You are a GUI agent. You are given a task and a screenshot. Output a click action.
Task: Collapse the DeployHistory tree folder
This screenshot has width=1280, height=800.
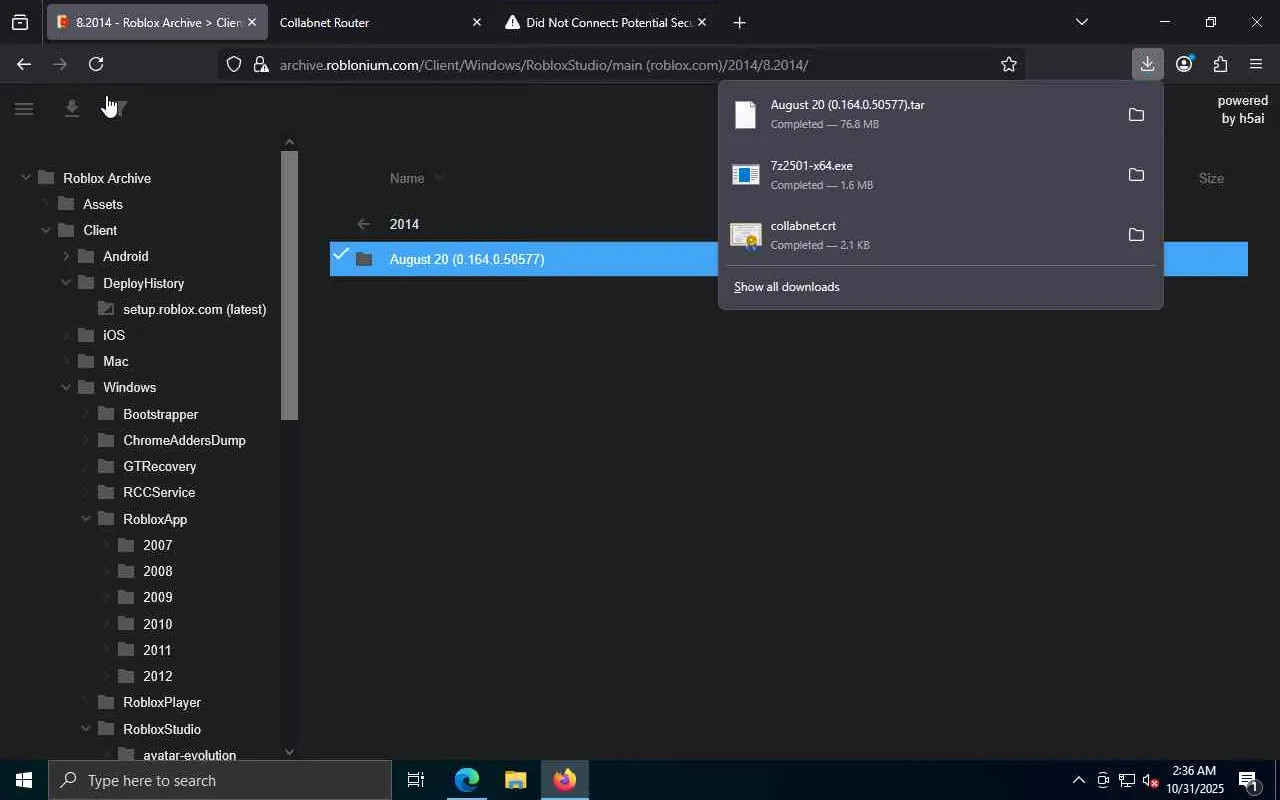pos(66,283)
